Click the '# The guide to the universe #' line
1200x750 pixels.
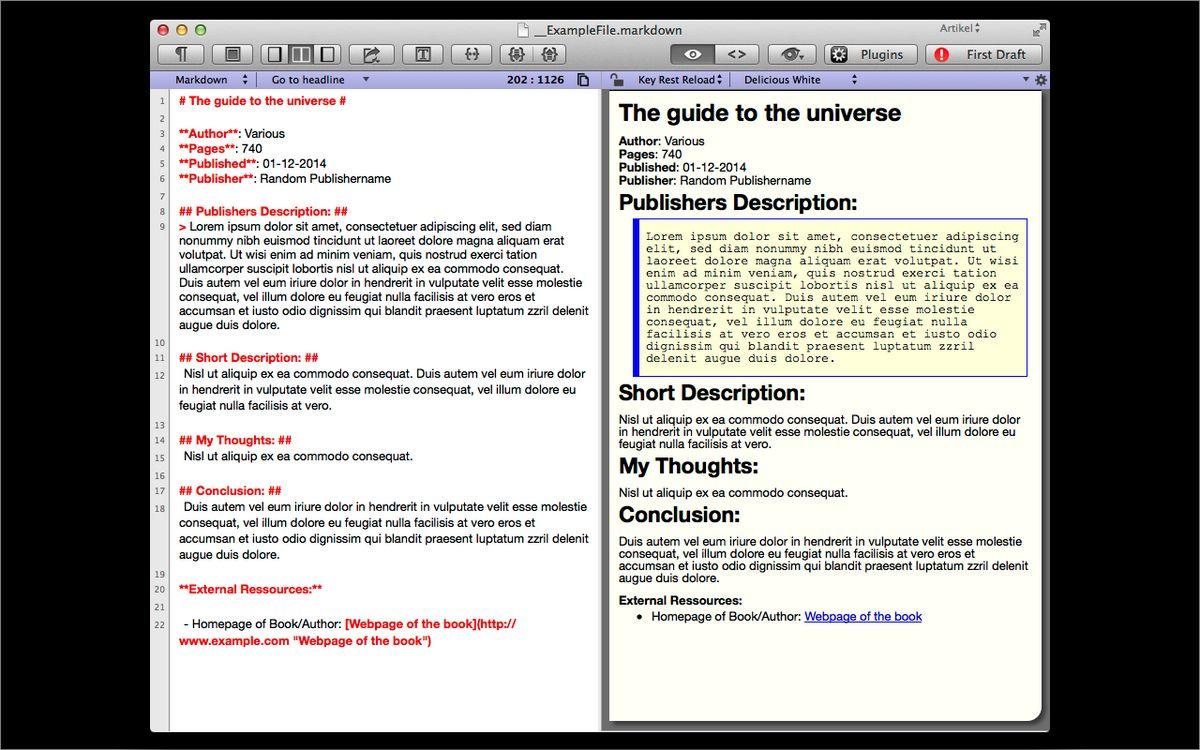tap(263, 101)
